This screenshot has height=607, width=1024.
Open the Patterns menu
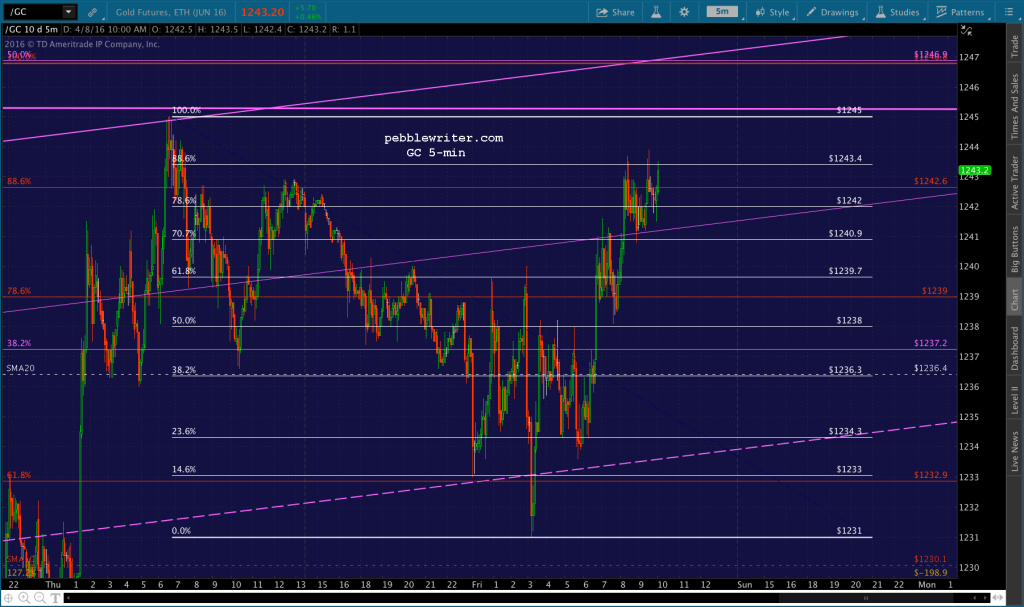coord(960,12)
